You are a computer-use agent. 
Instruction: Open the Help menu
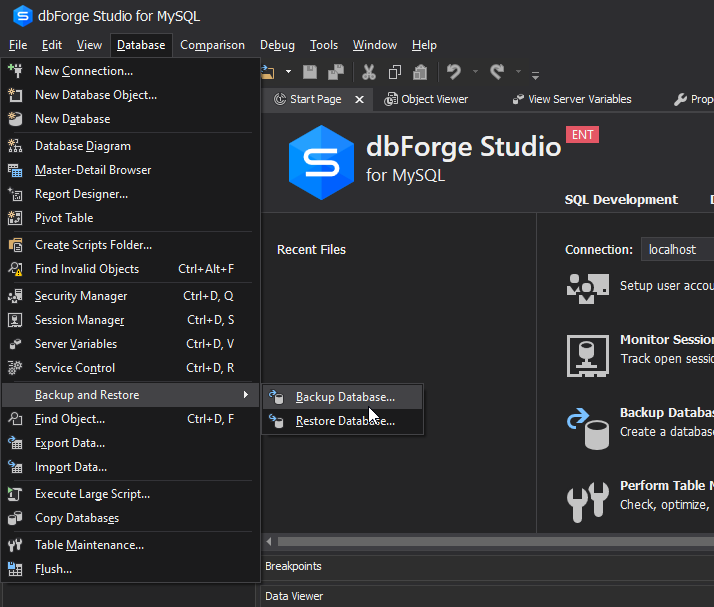[x=424, y=45]
